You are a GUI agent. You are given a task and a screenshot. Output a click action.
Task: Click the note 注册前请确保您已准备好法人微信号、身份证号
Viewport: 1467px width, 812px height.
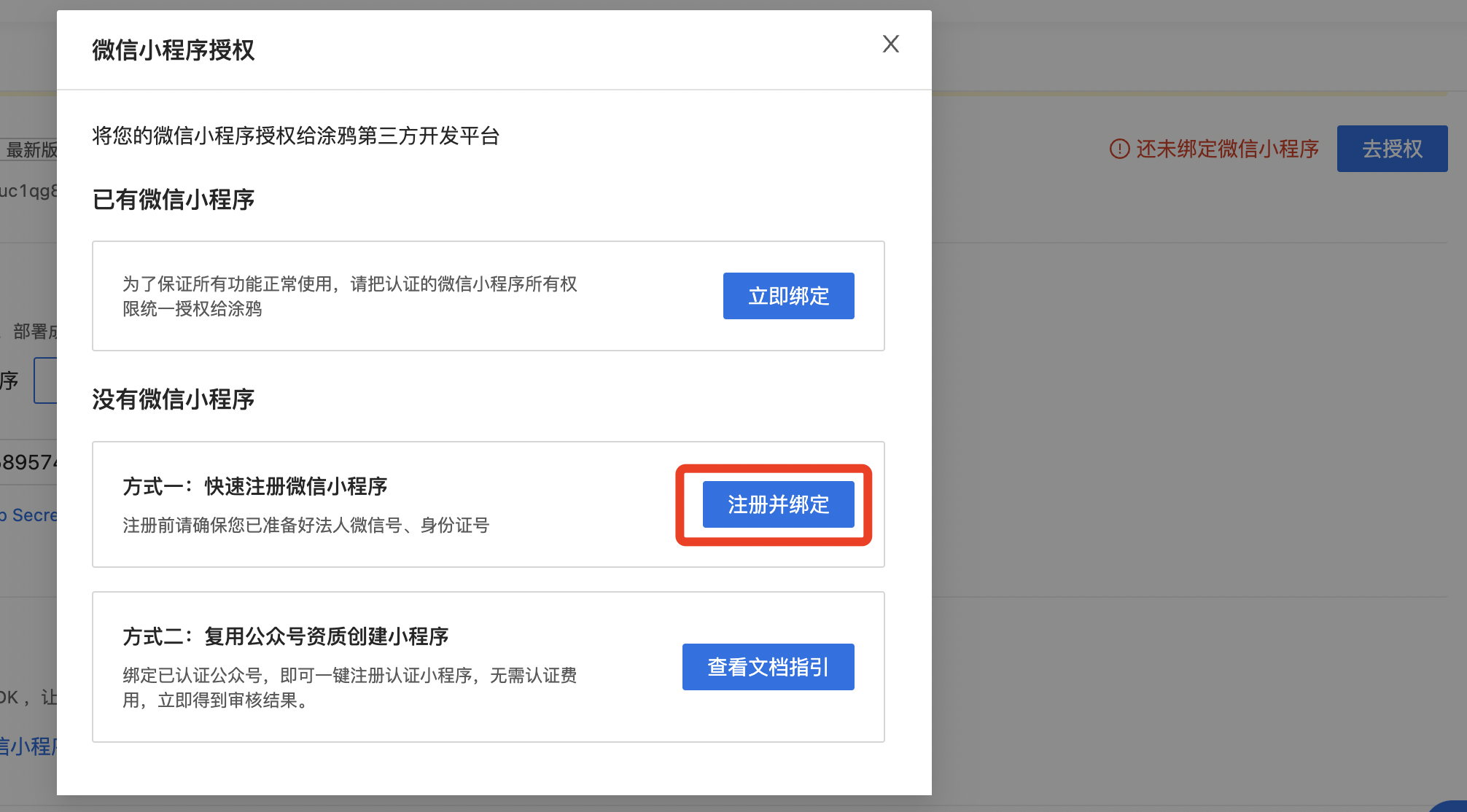[306, 526]
